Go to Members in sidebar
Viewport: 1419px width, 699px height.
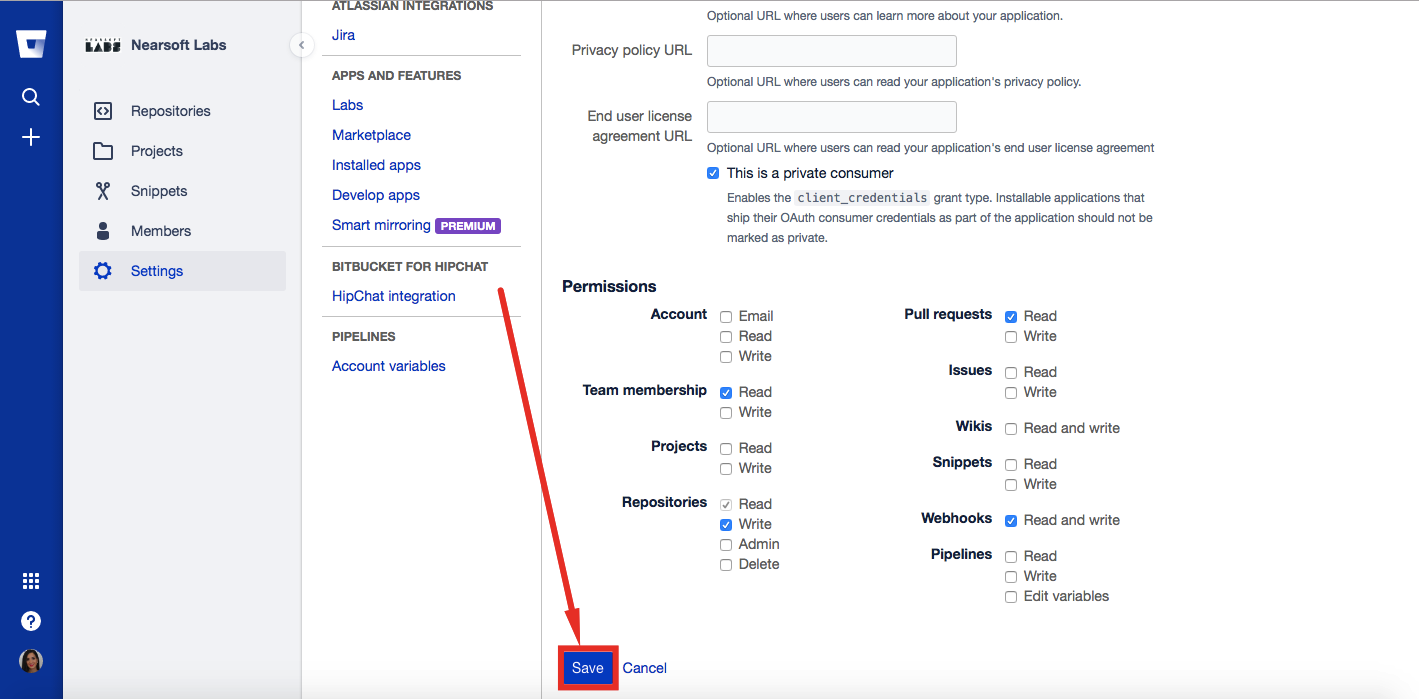pos(160,231)
